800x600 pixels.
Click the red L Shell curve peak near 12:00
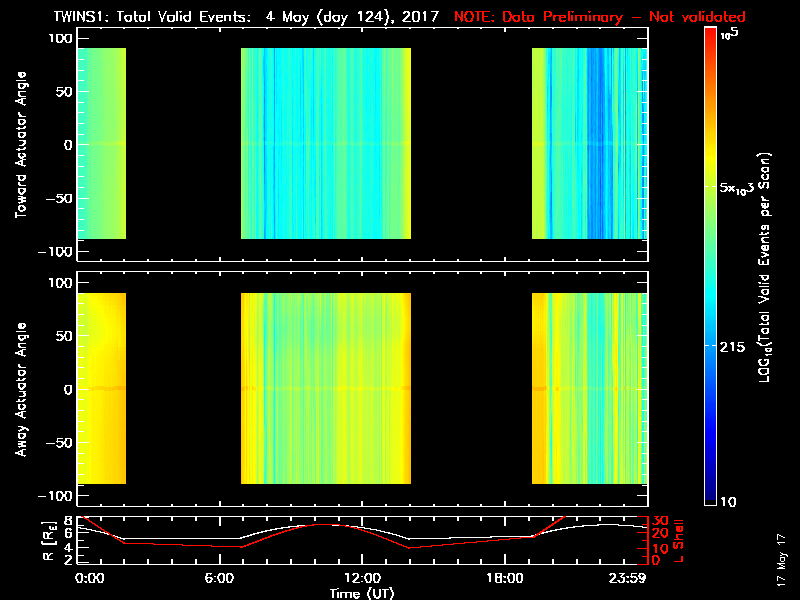coord(326,524)
